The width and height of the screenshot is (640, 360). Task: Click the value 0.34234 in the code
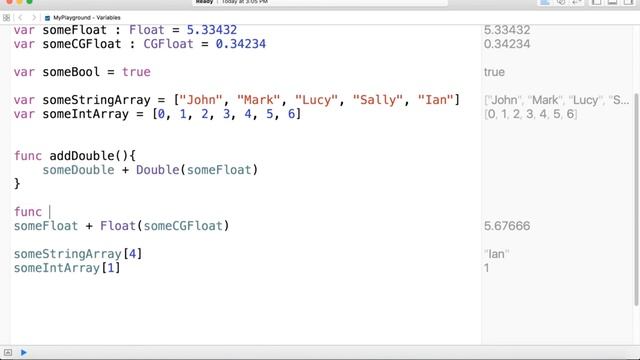(x=240, y=44)
